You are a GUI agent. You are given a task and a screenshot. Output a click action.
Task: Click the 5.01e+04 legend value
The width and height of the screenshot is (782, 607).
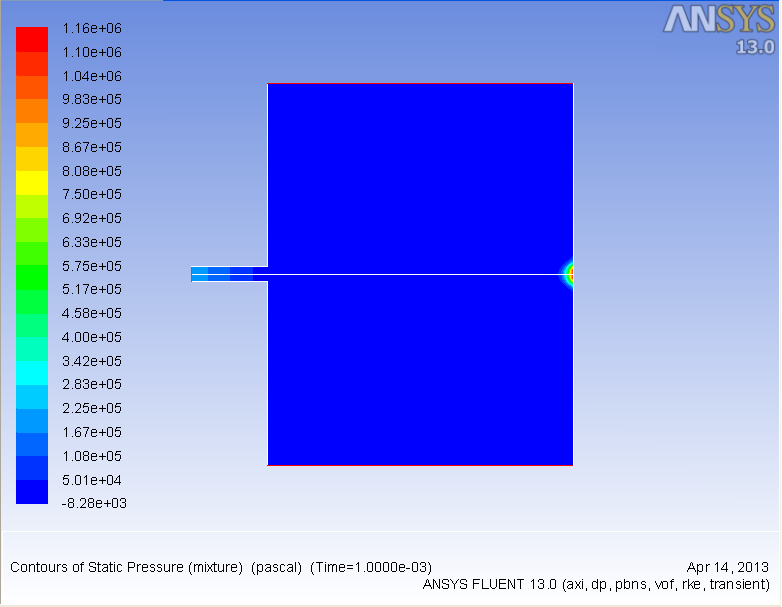(x=92, y=479)
